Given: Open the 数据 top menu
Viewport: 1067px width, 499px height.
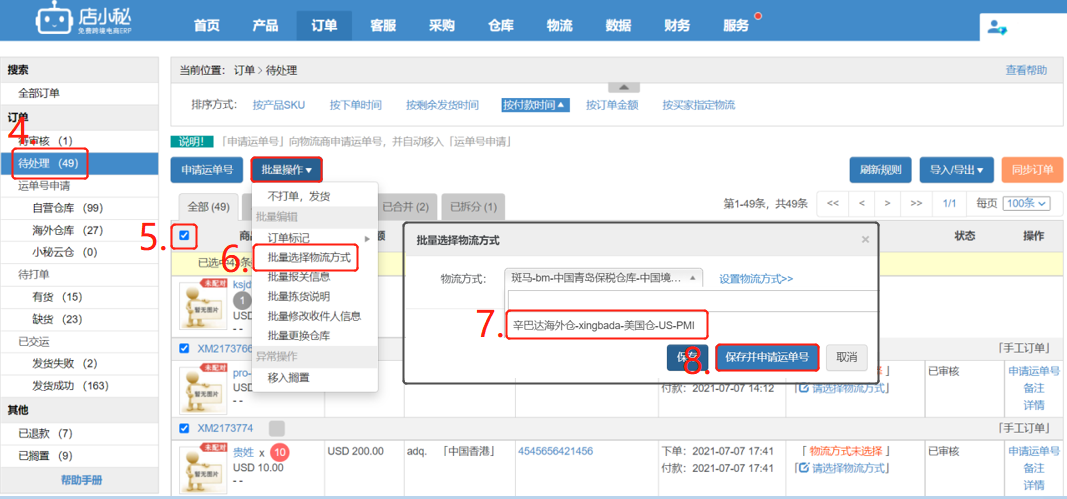Looking at the screenshot, I should click(x=619, y=26).
